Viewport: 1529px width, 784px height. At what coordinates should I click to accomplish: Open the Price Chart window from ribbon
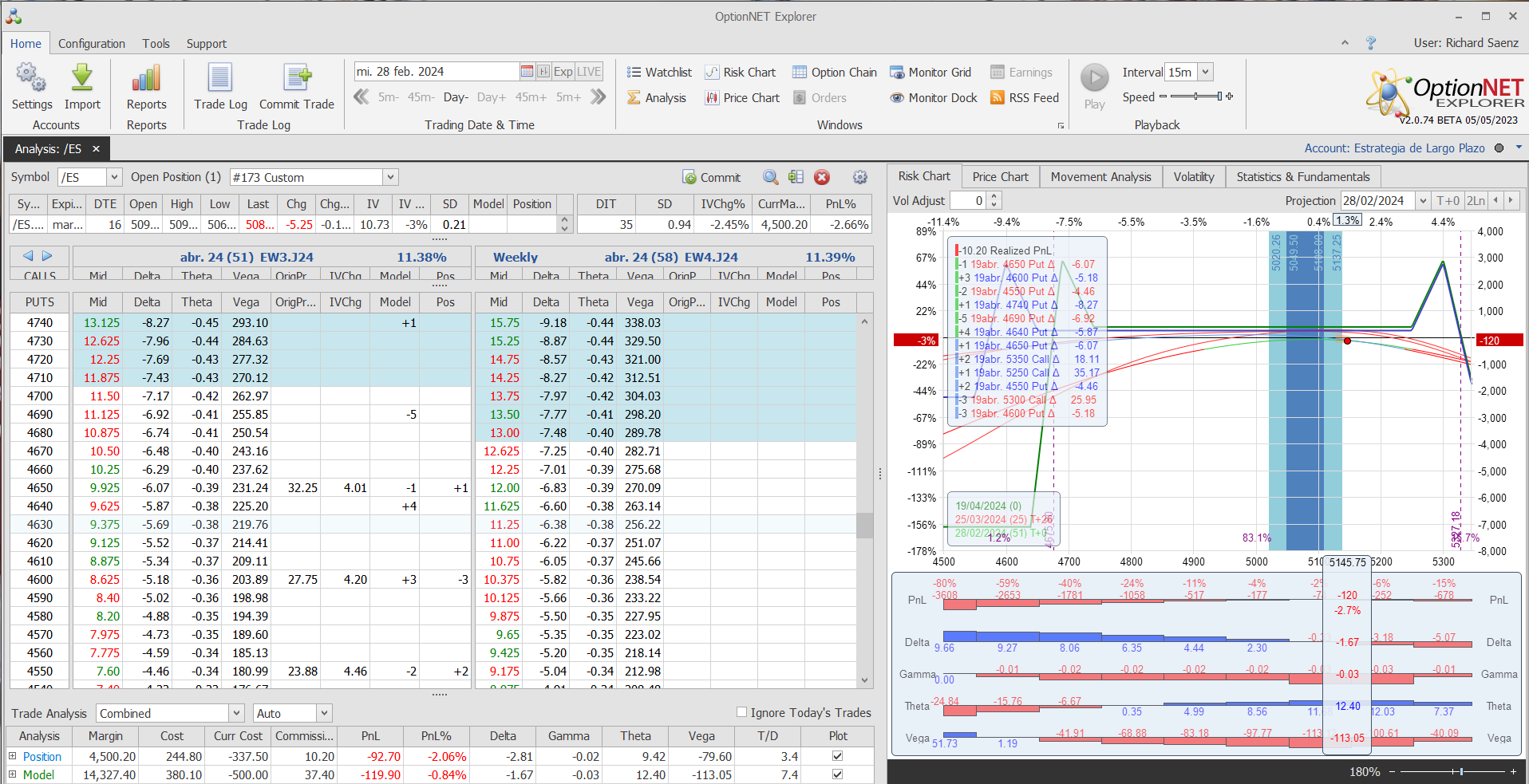coord(742,98)
